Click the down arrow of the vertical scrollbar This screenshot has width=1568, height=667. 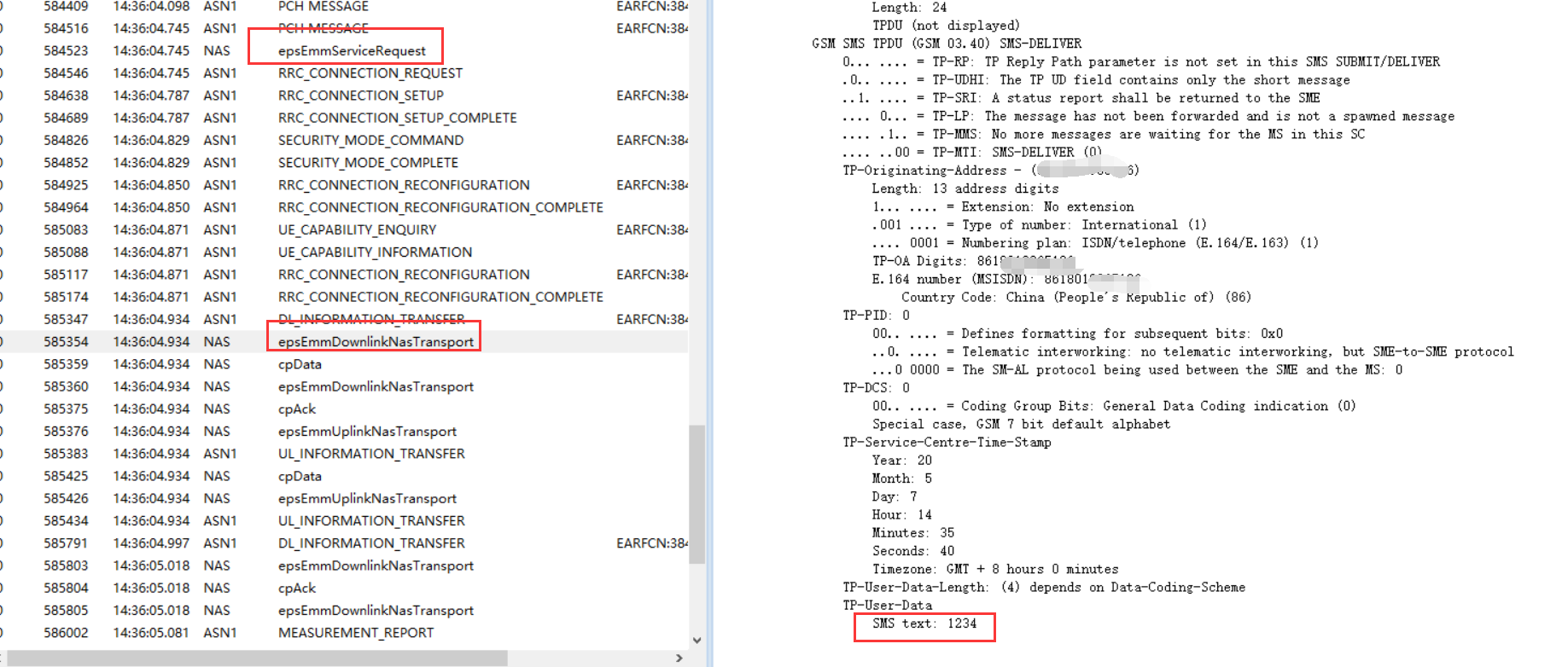tap(697, 640)
